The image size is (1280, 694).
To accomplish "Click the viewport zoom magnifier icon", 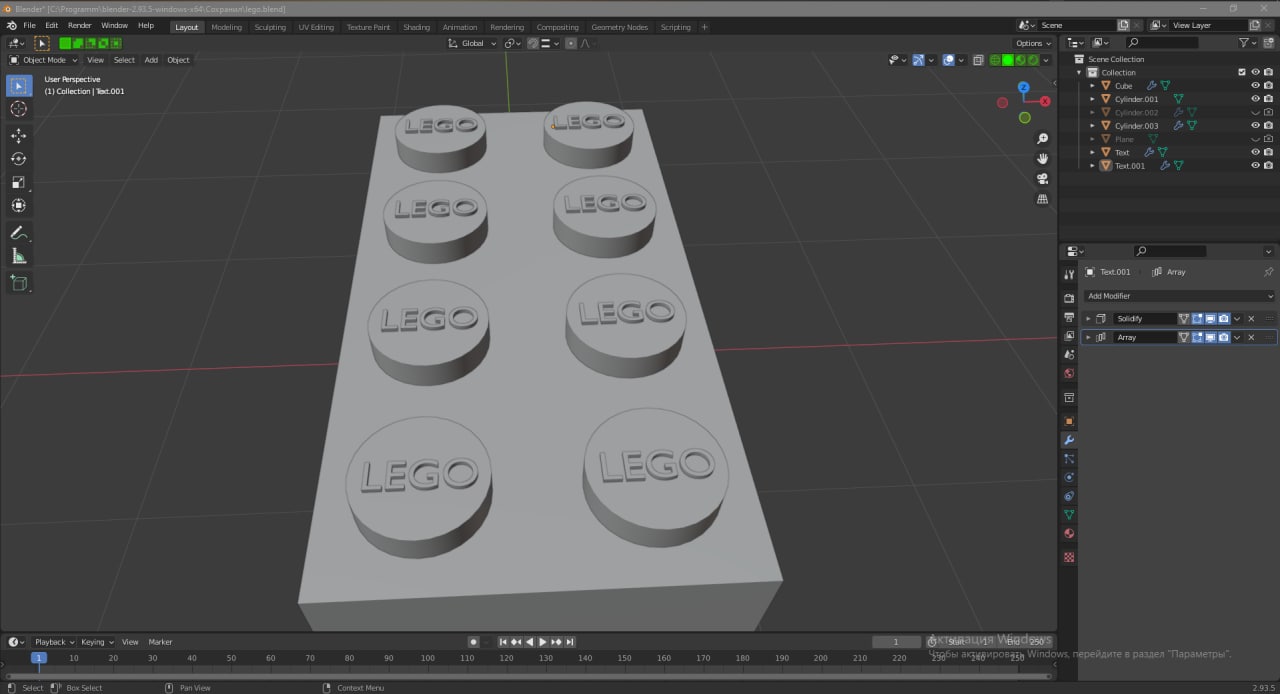I will 1042,138.
